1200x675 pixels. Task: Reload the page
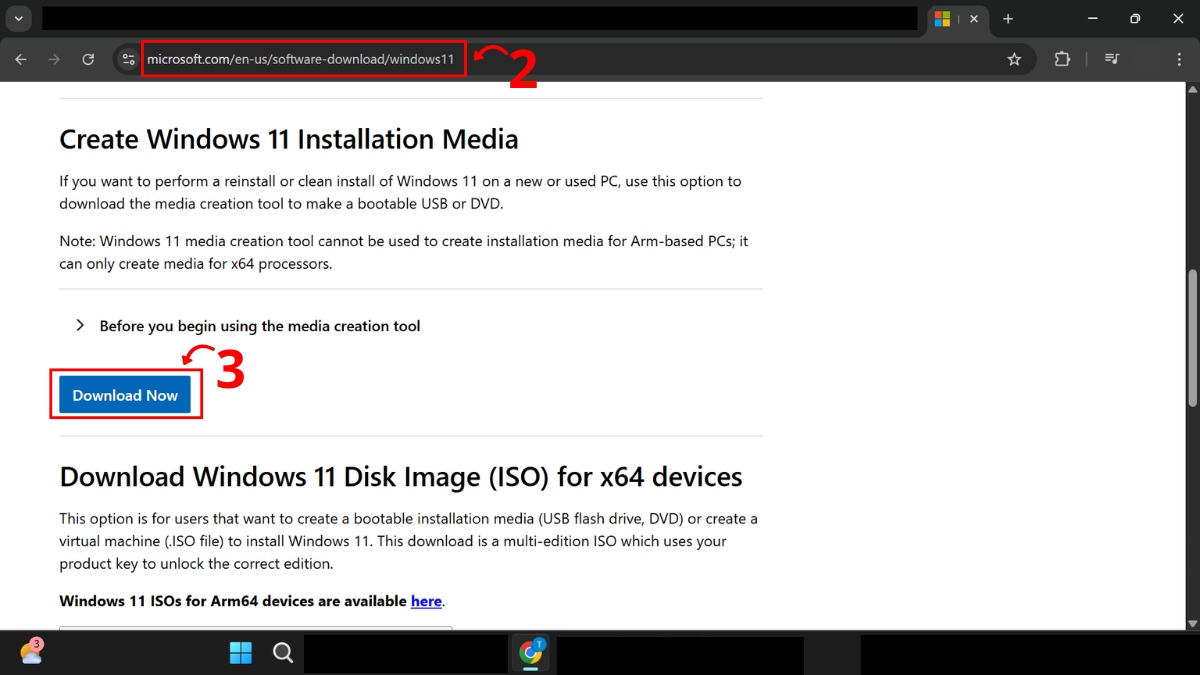coord(88,59)
